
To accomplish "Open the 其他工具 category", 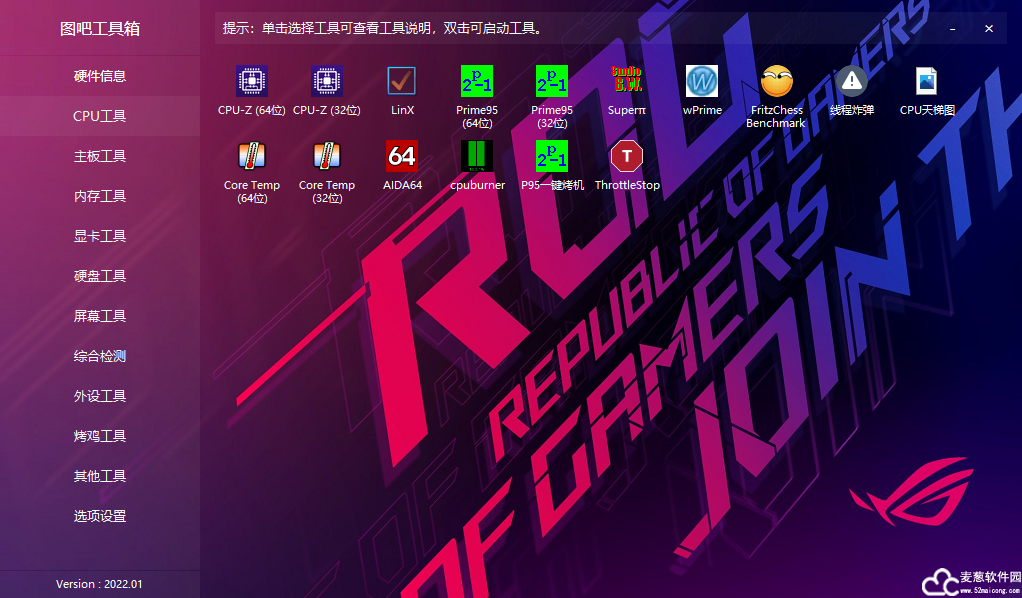I will pyautogui.click(x=100, y=476).
